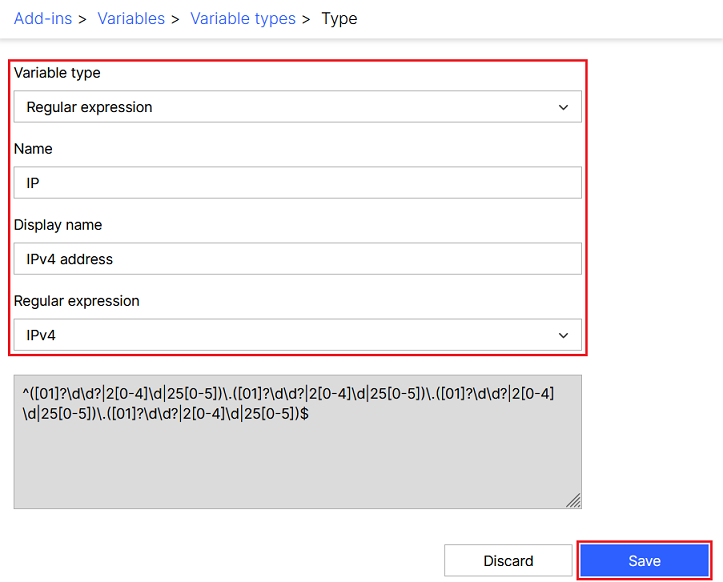
Task: Click the Name field label
Action: tap(33, 149)
